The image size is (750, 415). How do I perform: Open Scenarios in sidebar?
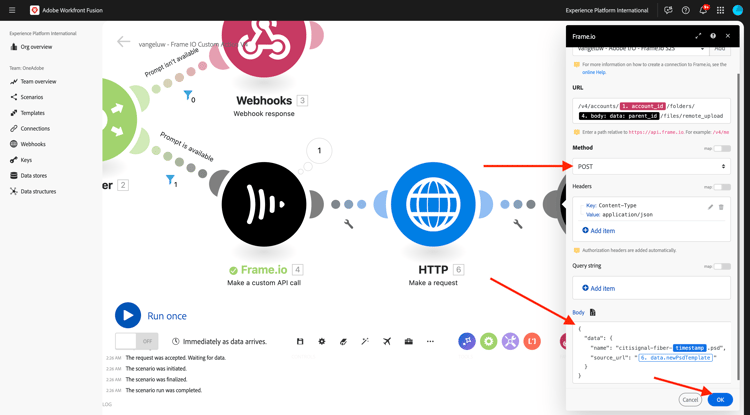(x=32, y=97)
